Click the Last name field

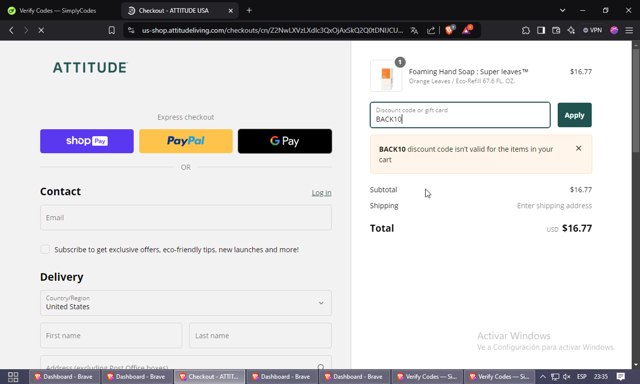pos(260,335)
